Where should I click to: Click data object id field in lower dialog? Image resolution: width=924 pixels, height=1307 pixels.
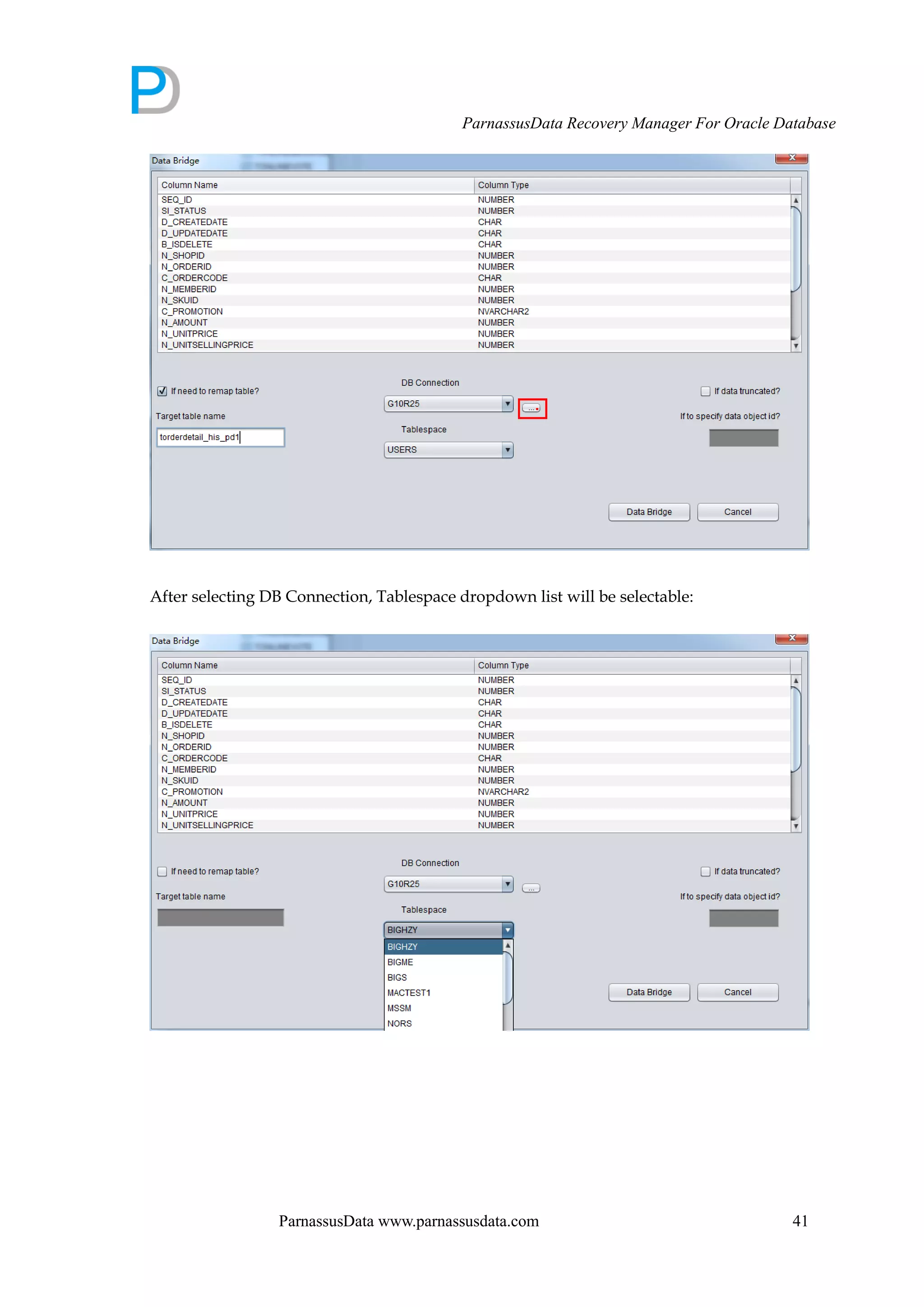tap(744, 918)
